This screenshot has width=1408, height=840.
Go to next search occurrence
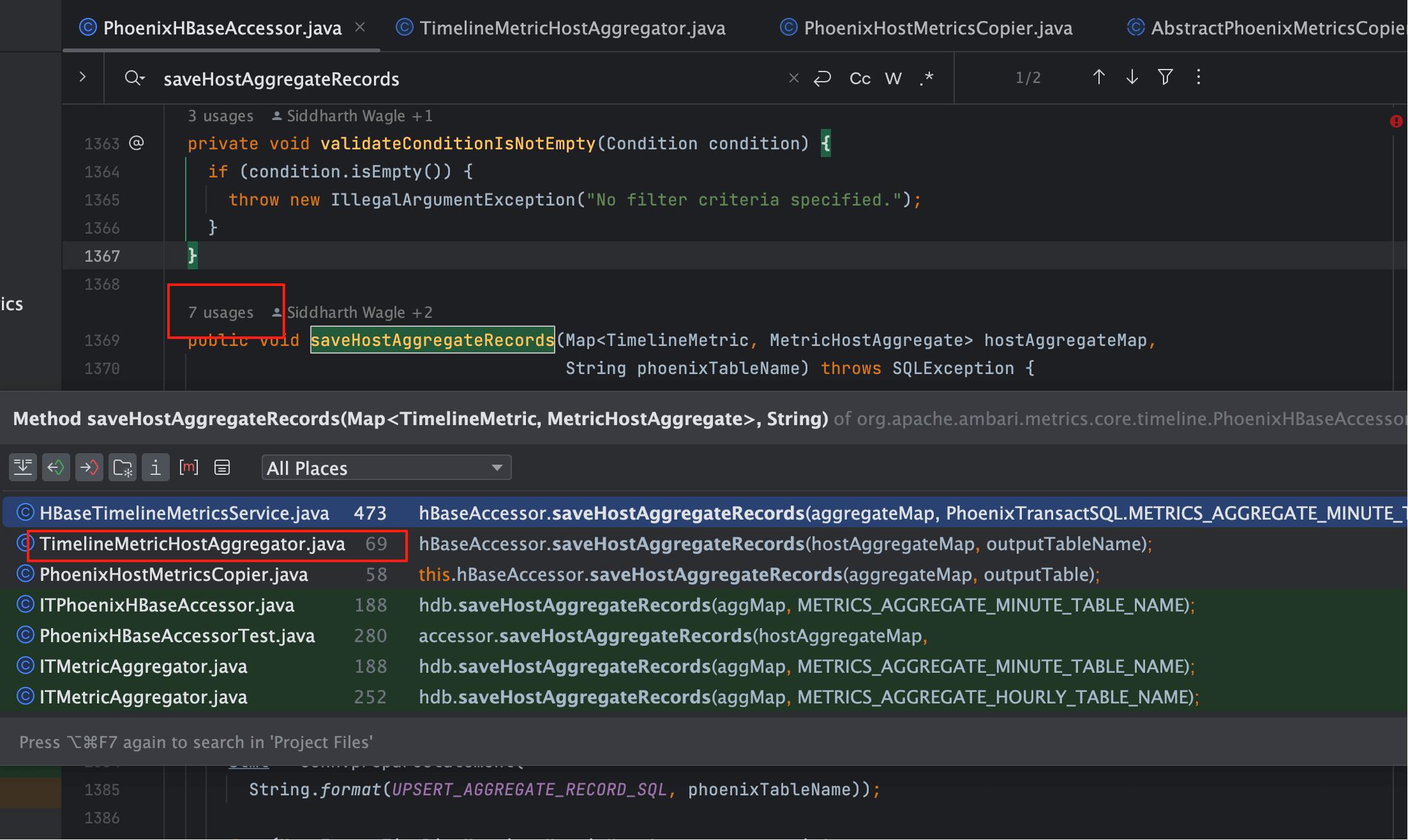coord(1132,77)
